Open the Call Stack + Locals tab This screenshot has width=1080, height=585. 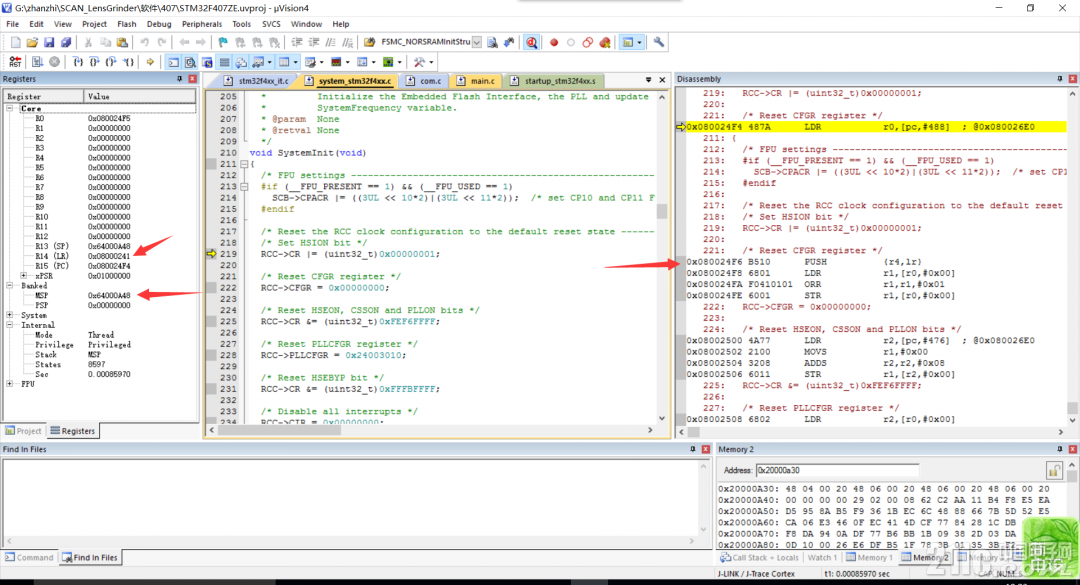759,557
